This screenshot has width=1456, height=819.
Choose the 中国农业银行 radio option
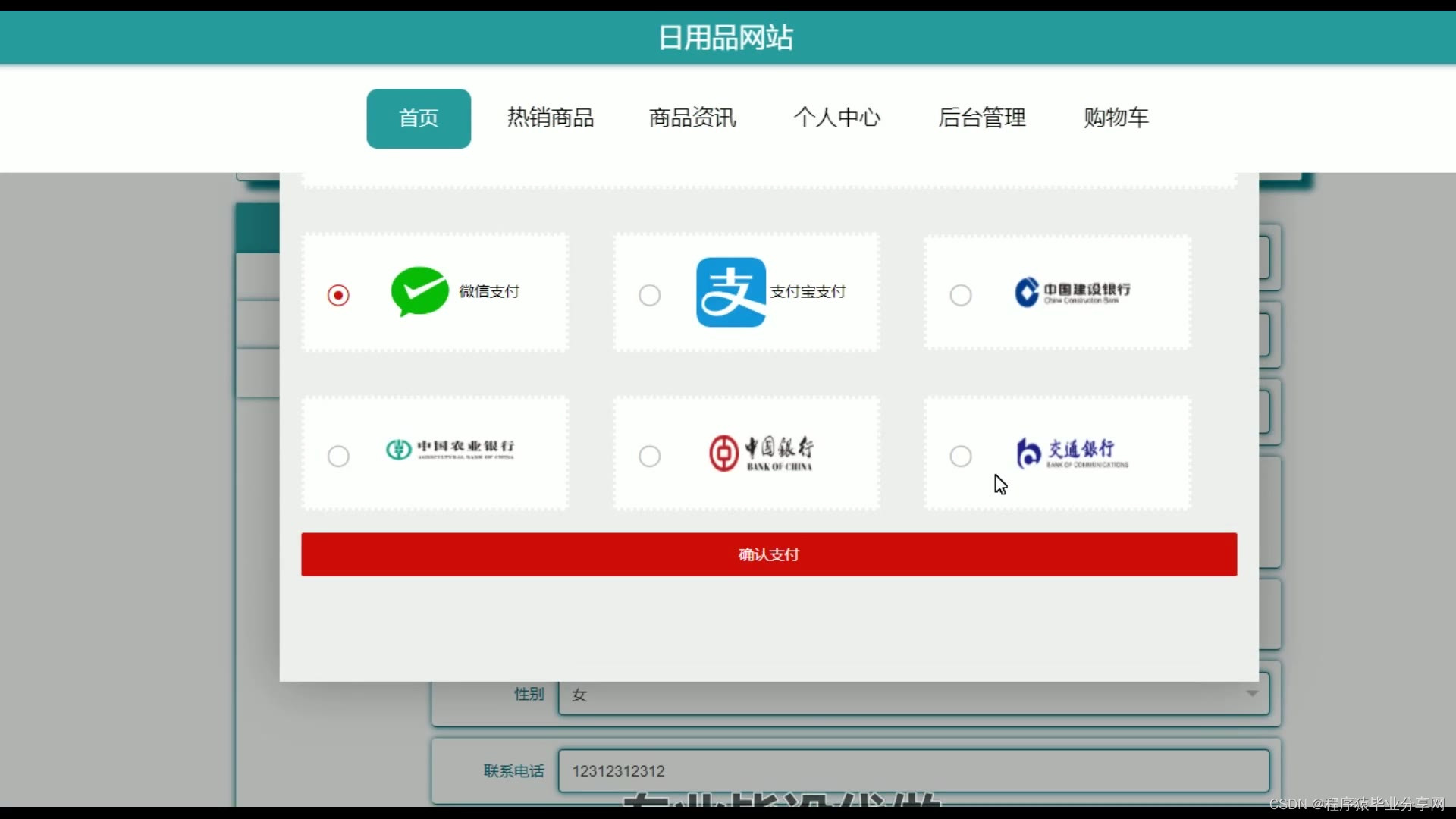click(x=338, y=457)
